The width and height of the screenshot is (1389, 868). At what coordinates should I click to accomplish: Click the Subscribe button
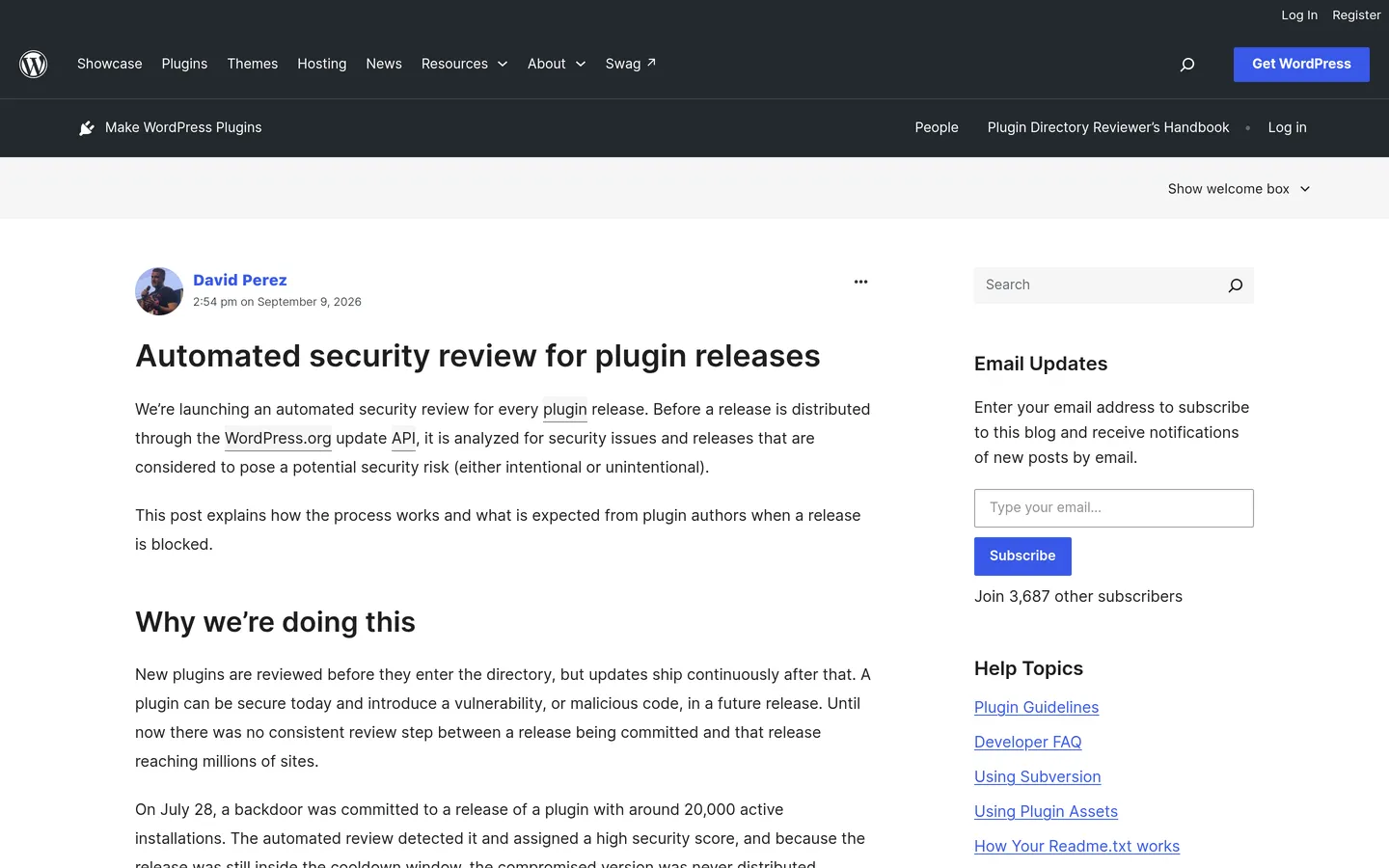click(1022, 556)
